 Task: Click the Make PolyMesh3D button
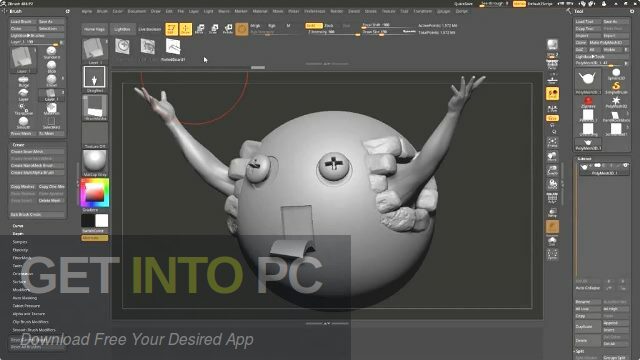609,42
